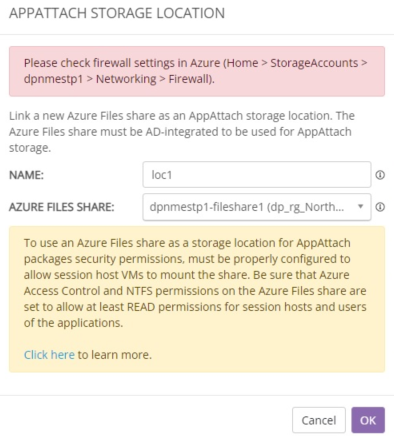Click the info icon beside the Name field

click(x=380, y=175)
